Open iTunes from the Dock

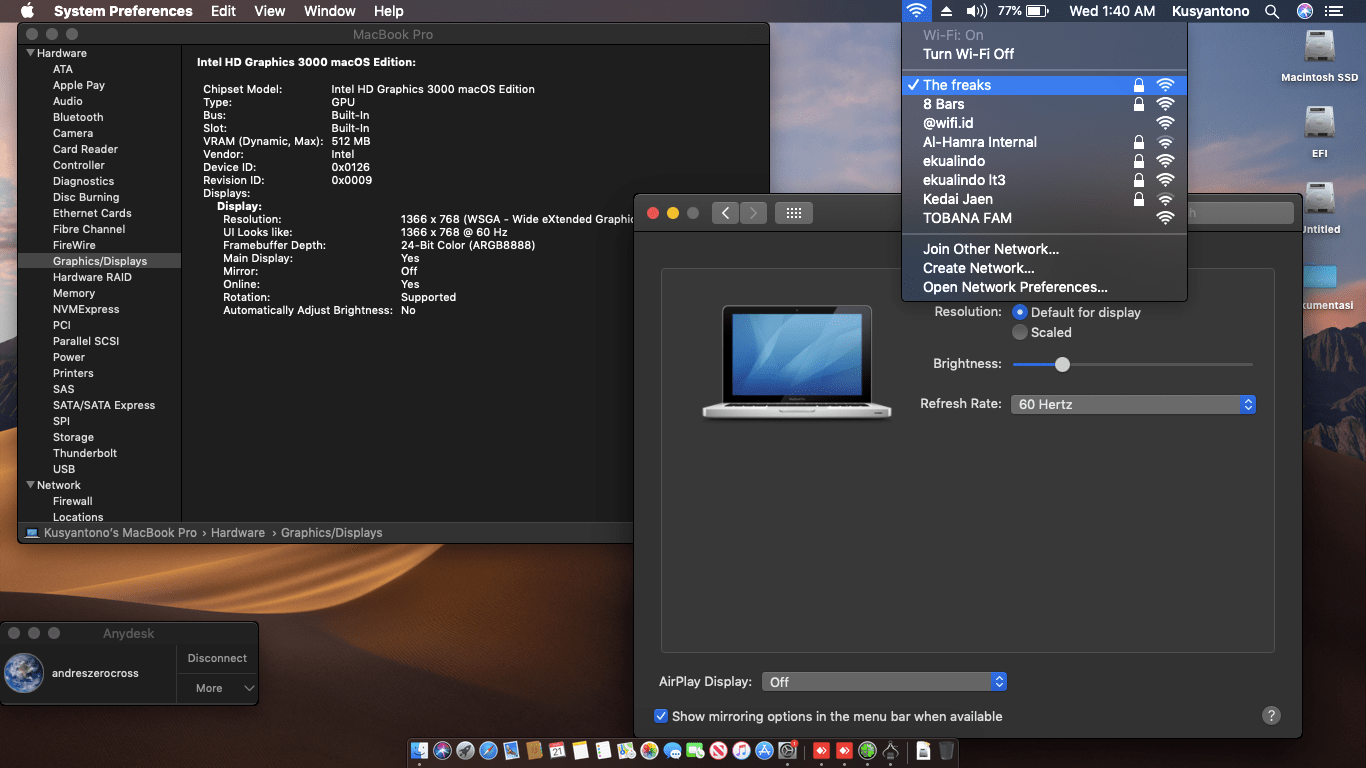[x=742, y=750]
